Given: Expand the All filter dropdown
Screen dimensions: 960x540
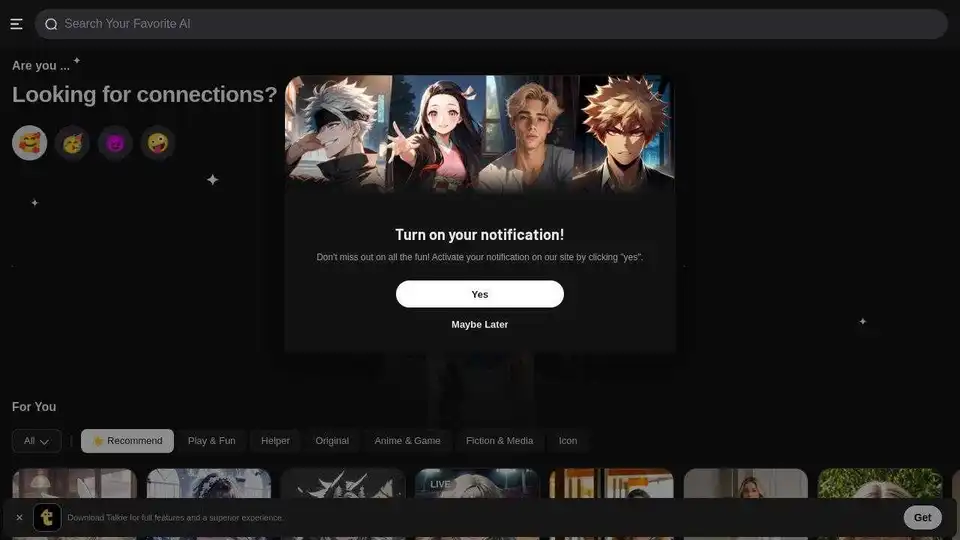Looking at the screenshot, I should tap(37, 441).
